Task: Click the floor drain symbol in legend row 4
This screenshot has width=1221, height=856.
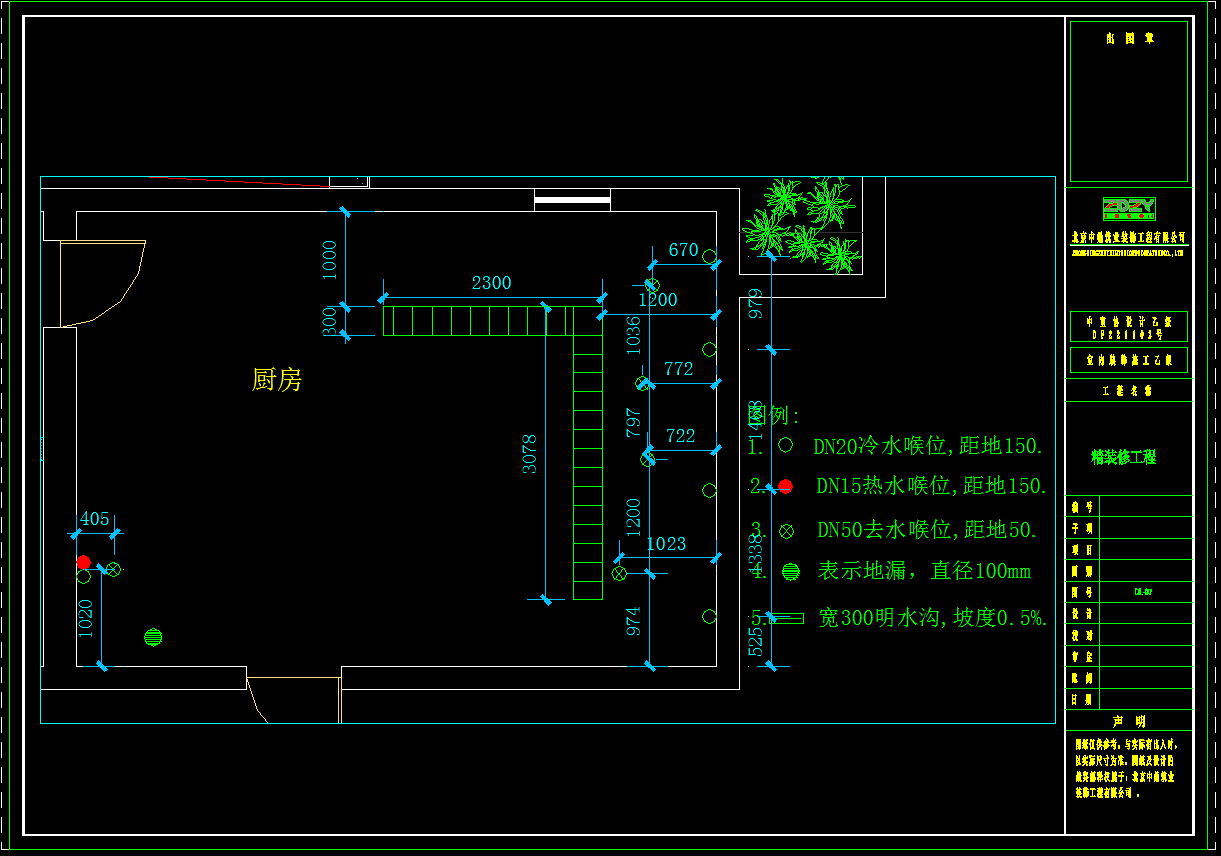Action: click(790, 572)
